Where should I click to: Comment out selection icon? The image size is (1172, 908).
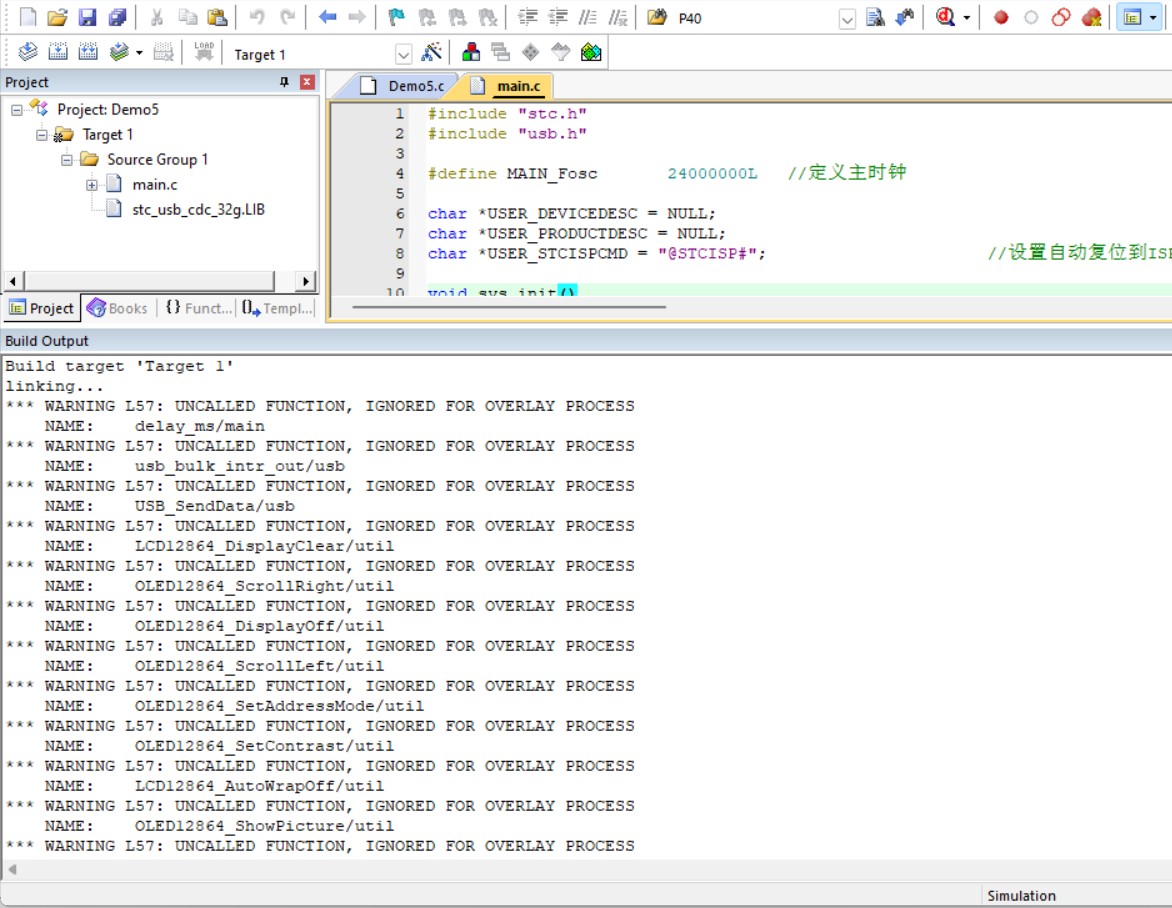coord(588,17)
